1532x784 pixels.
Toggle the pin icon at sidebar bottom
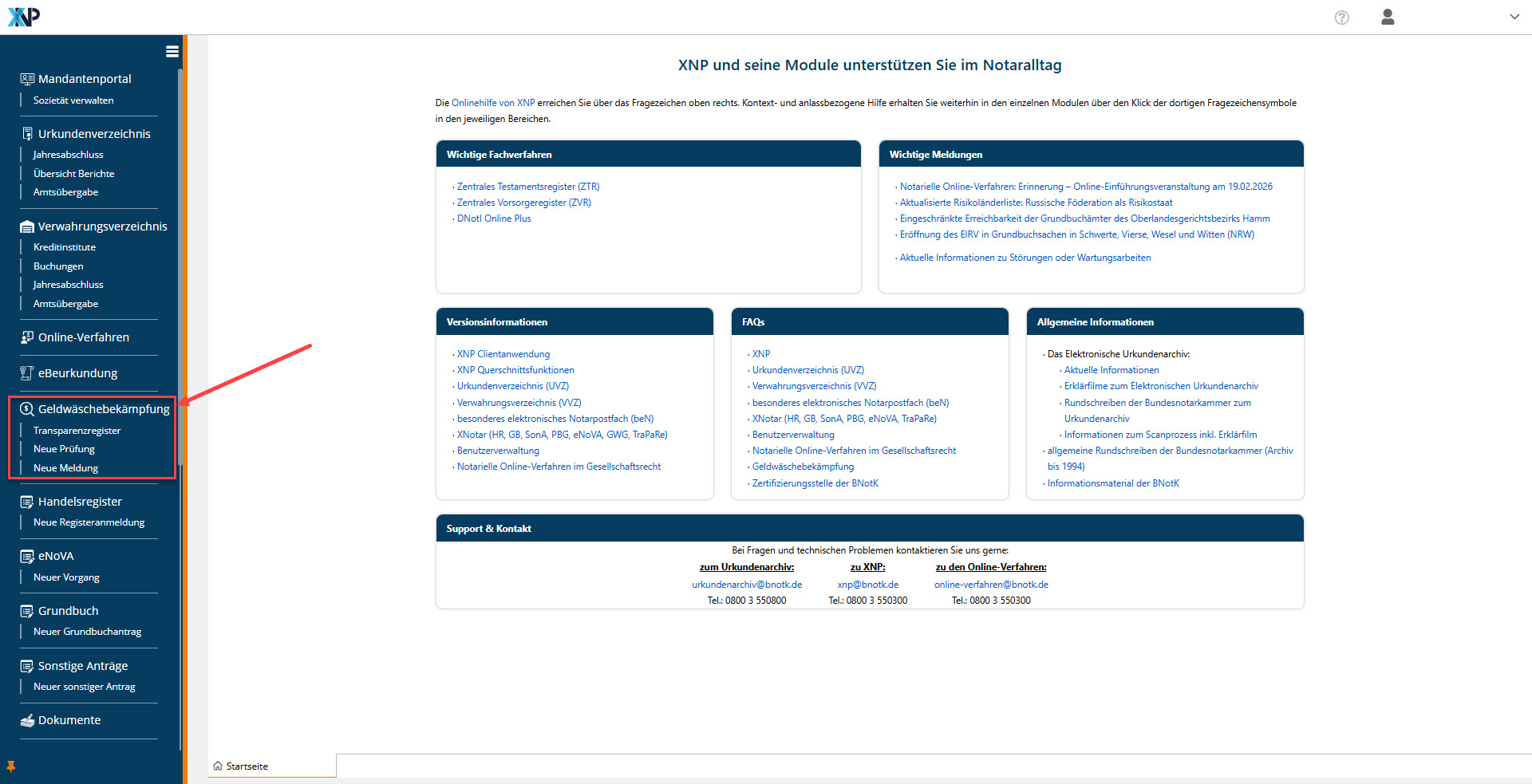(11, 766)
